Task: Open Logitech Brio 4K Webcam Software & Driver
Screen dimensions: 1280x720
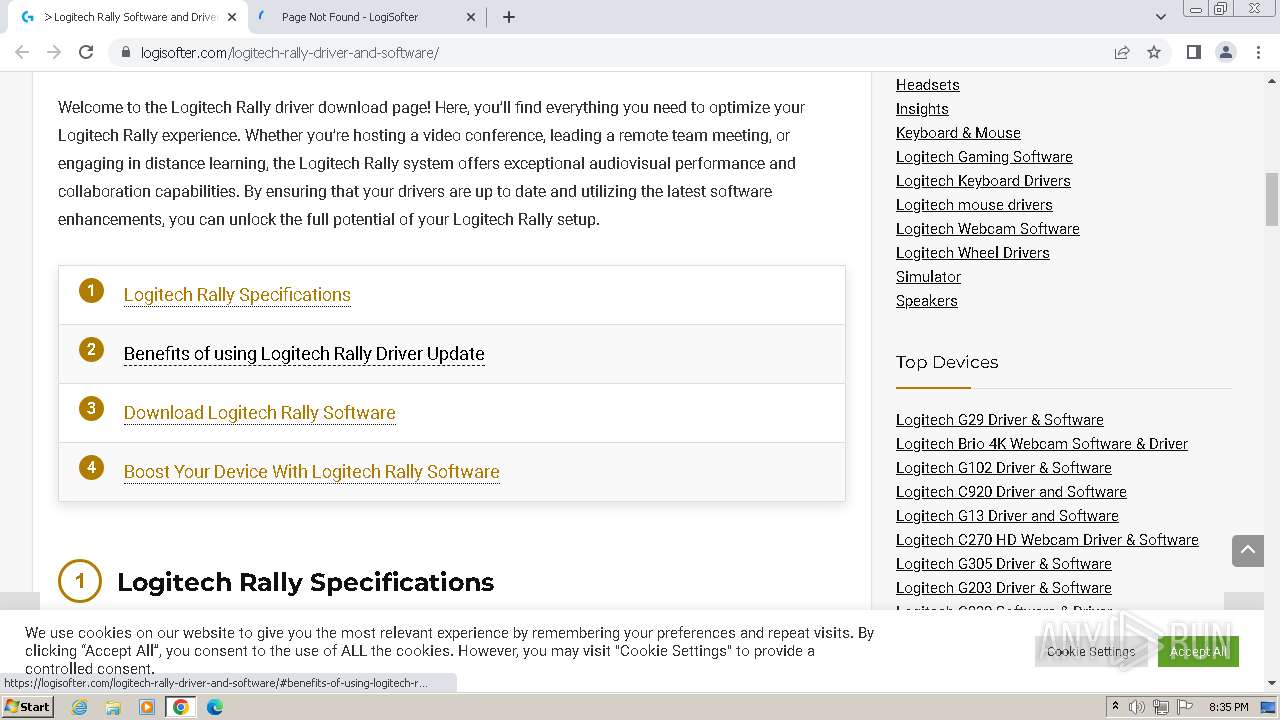Action: pos(1042,444)
